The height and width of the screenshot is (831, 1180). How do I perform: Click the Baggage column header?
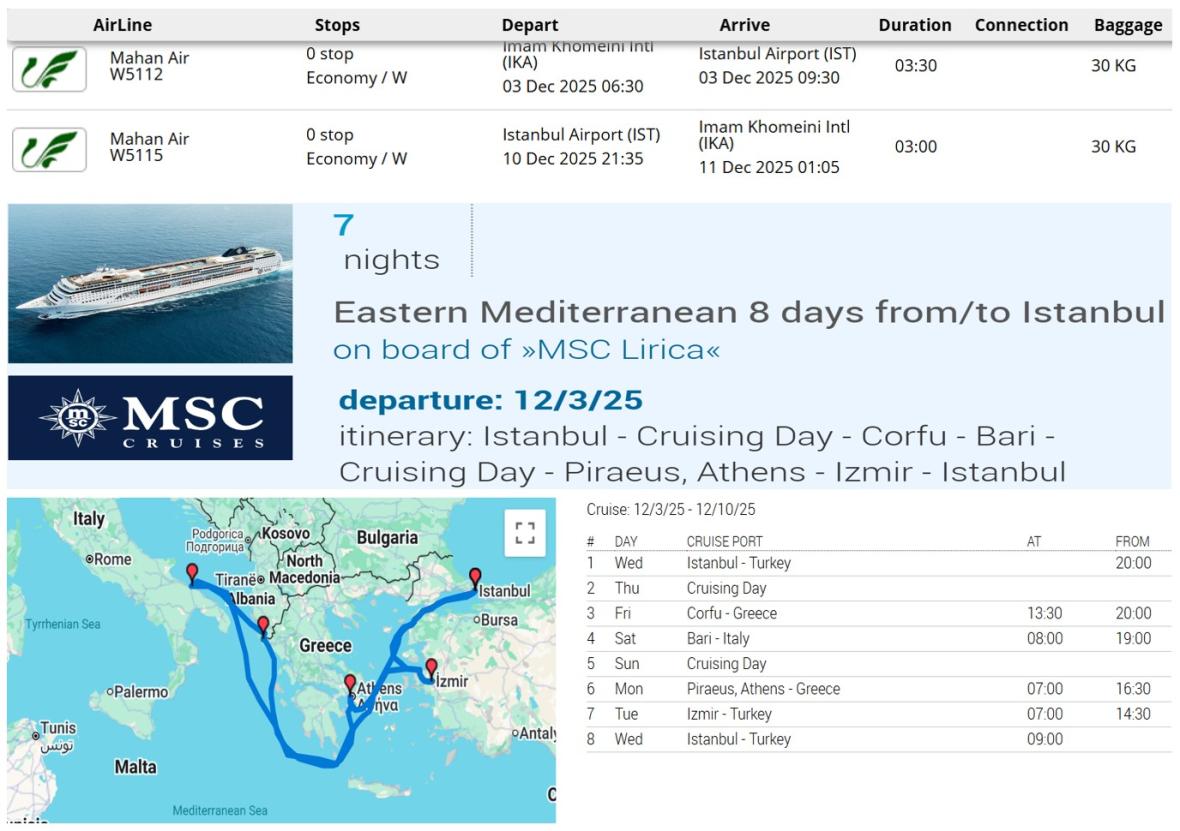point(1128,25)
